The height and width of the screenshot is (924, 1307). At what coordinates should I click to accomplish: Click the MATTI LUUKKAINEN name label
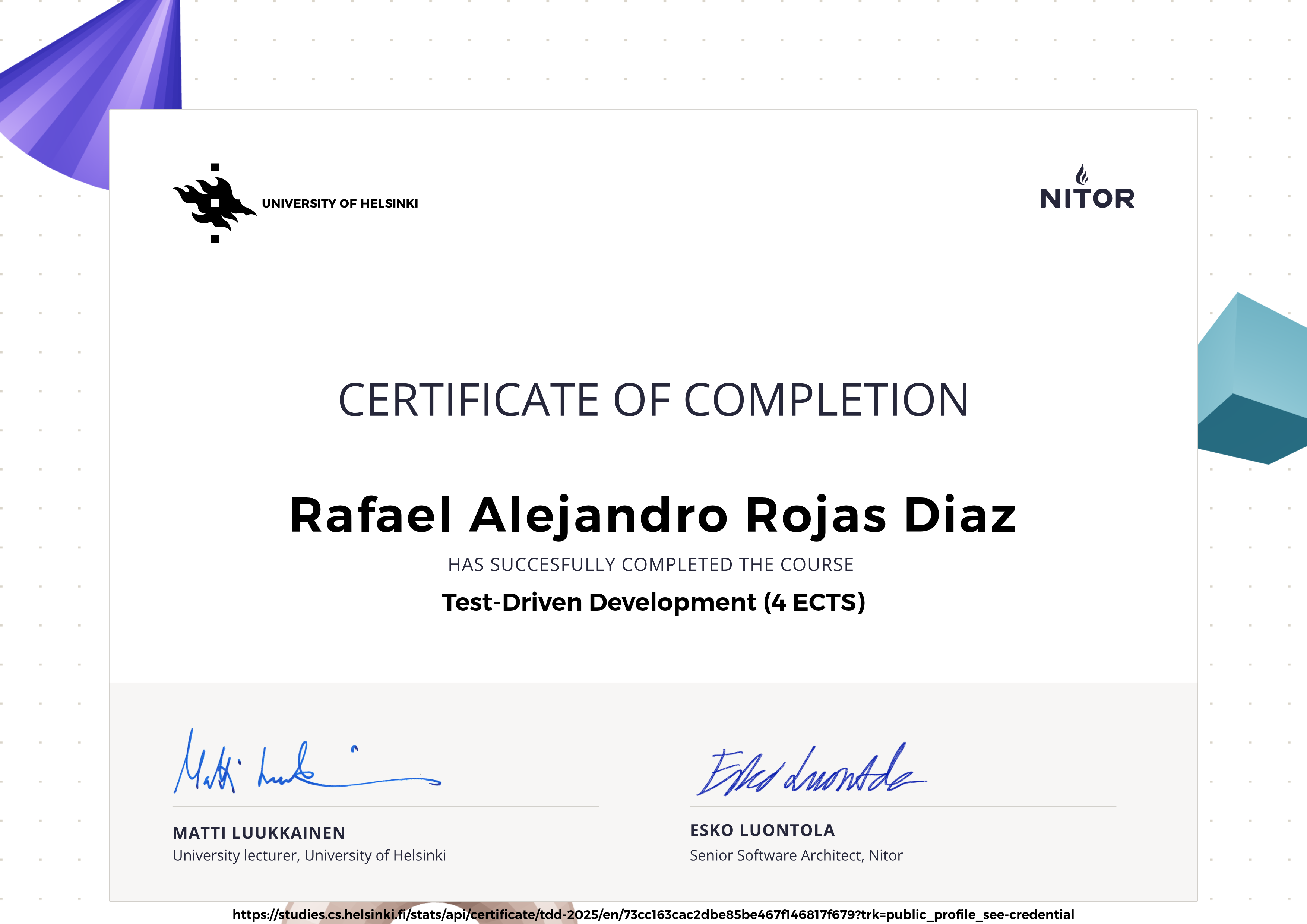[x=259, y=833]
